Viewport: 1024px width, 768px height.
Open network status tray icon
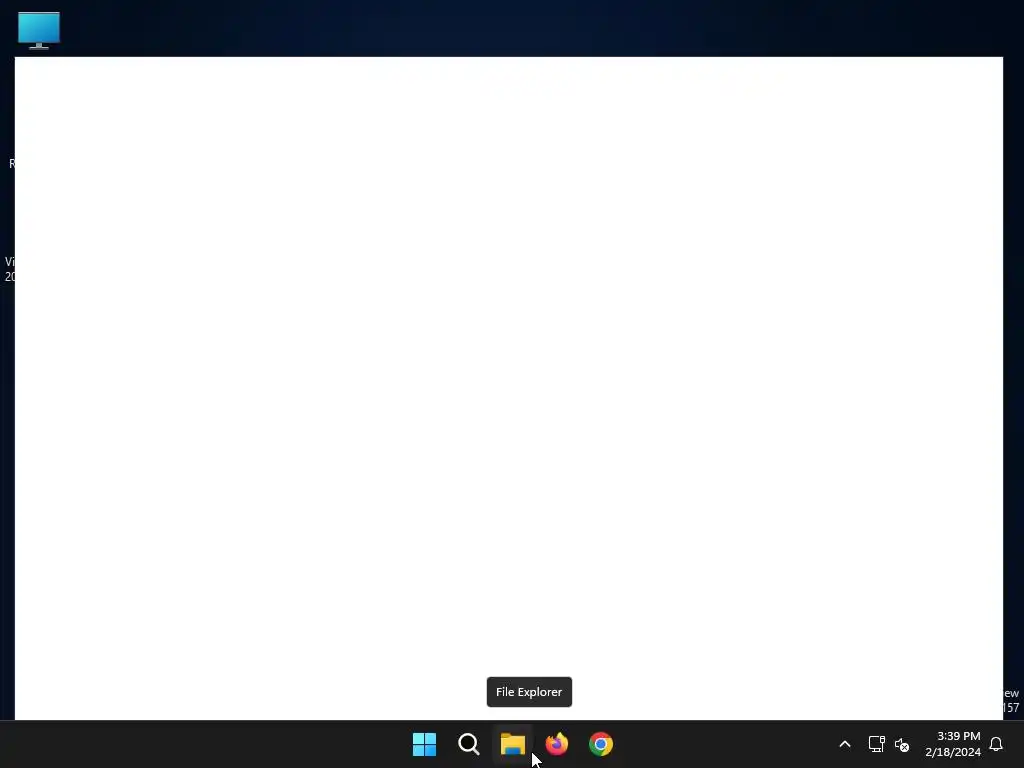(x=876, y=744)
